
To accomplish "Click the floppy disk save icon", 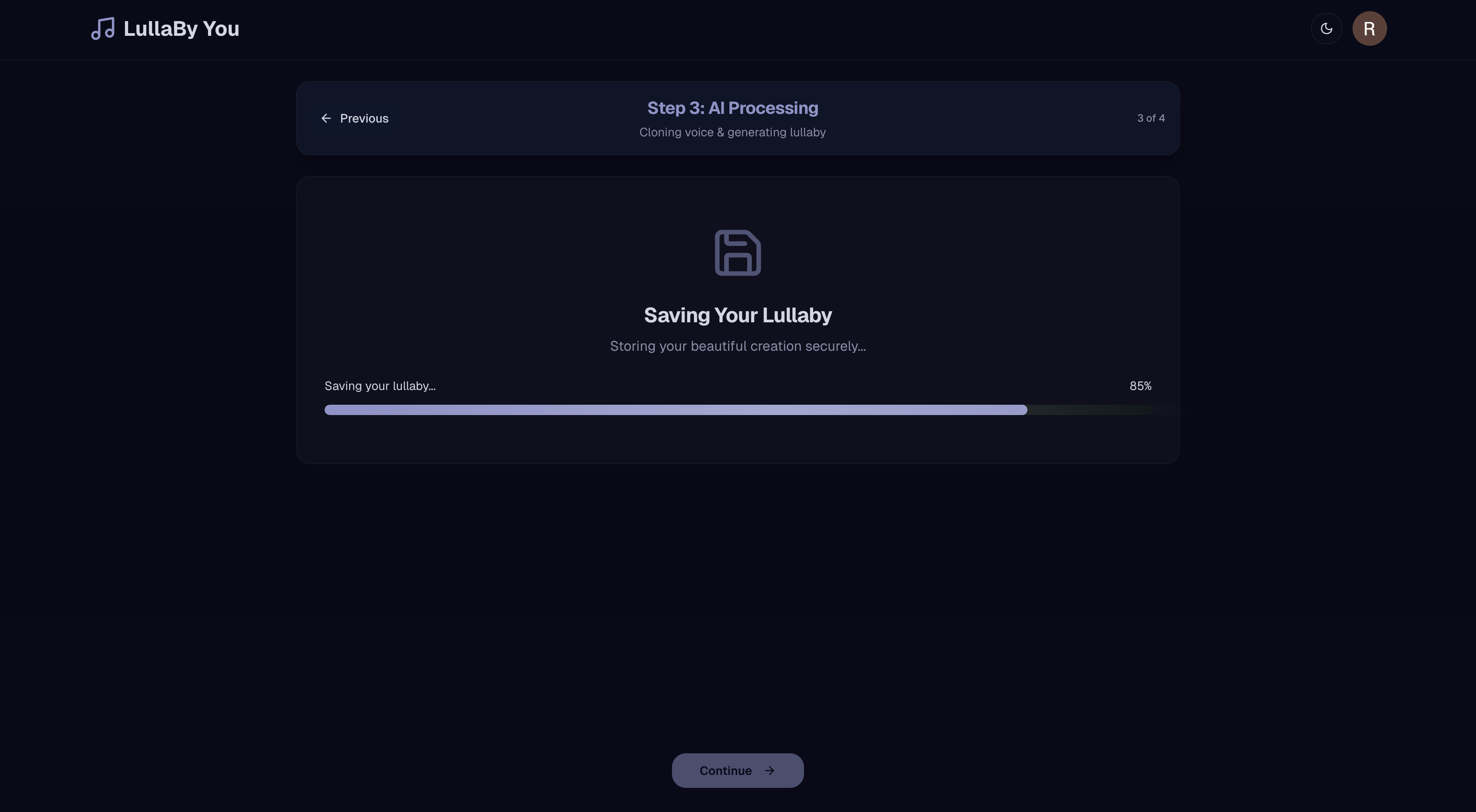I will tap(738, 252).
